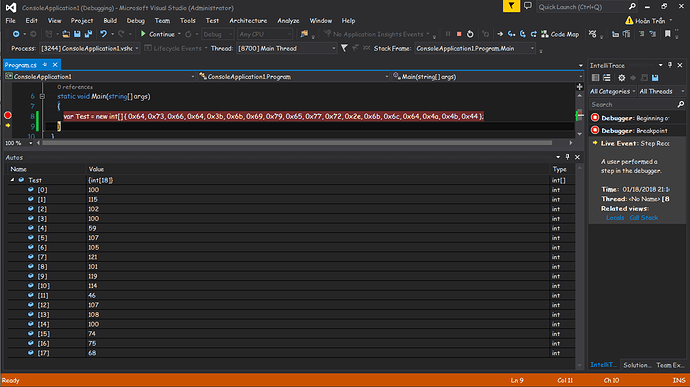Click the IntelliTrace Search input field
The height and width of the screenshot is (387, 690).
[633, 105]
